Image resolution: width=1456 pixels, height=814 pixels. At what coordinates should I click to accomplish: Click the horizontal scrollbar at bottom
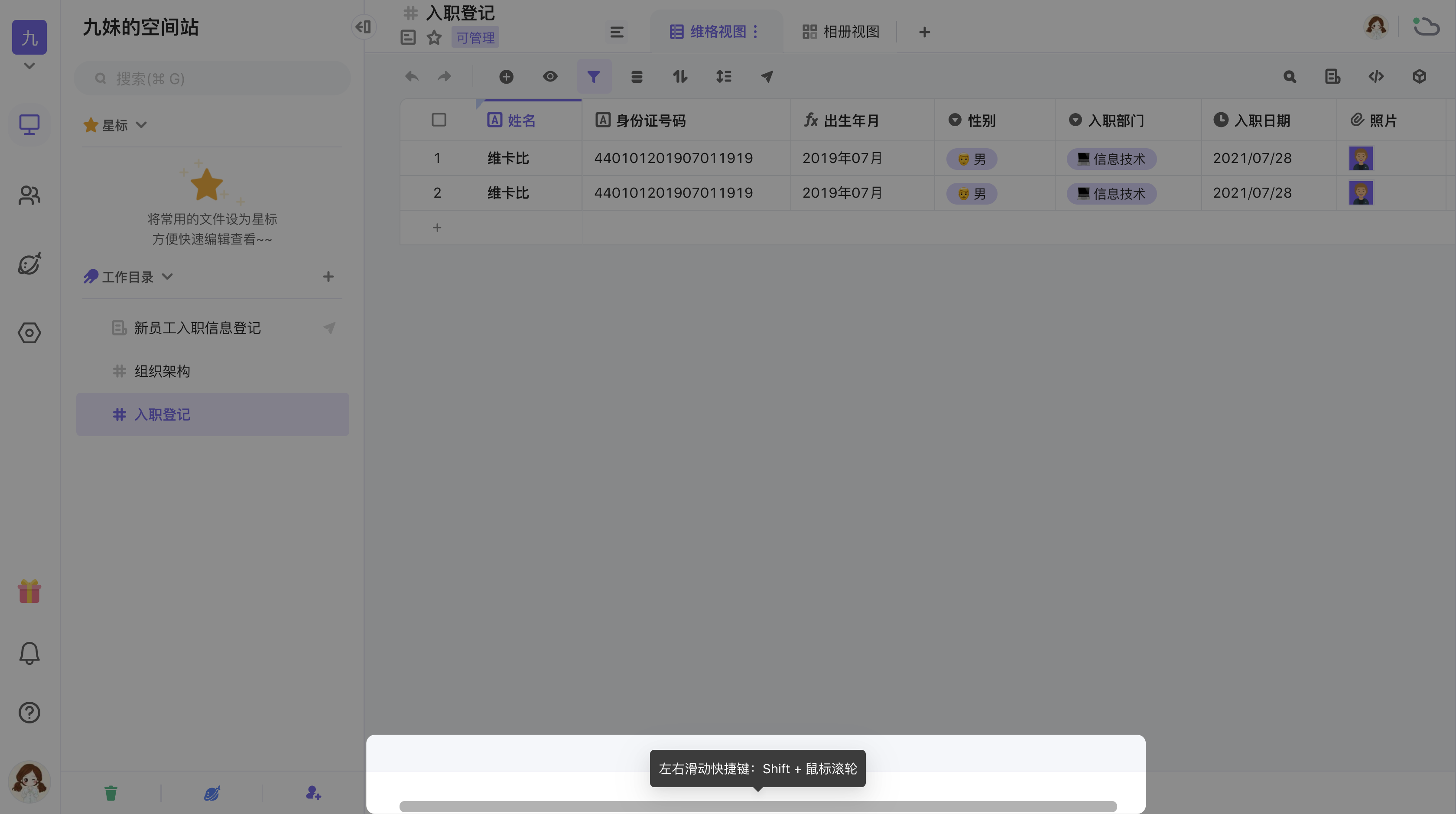pyautogui.click(x=758, y=807)
